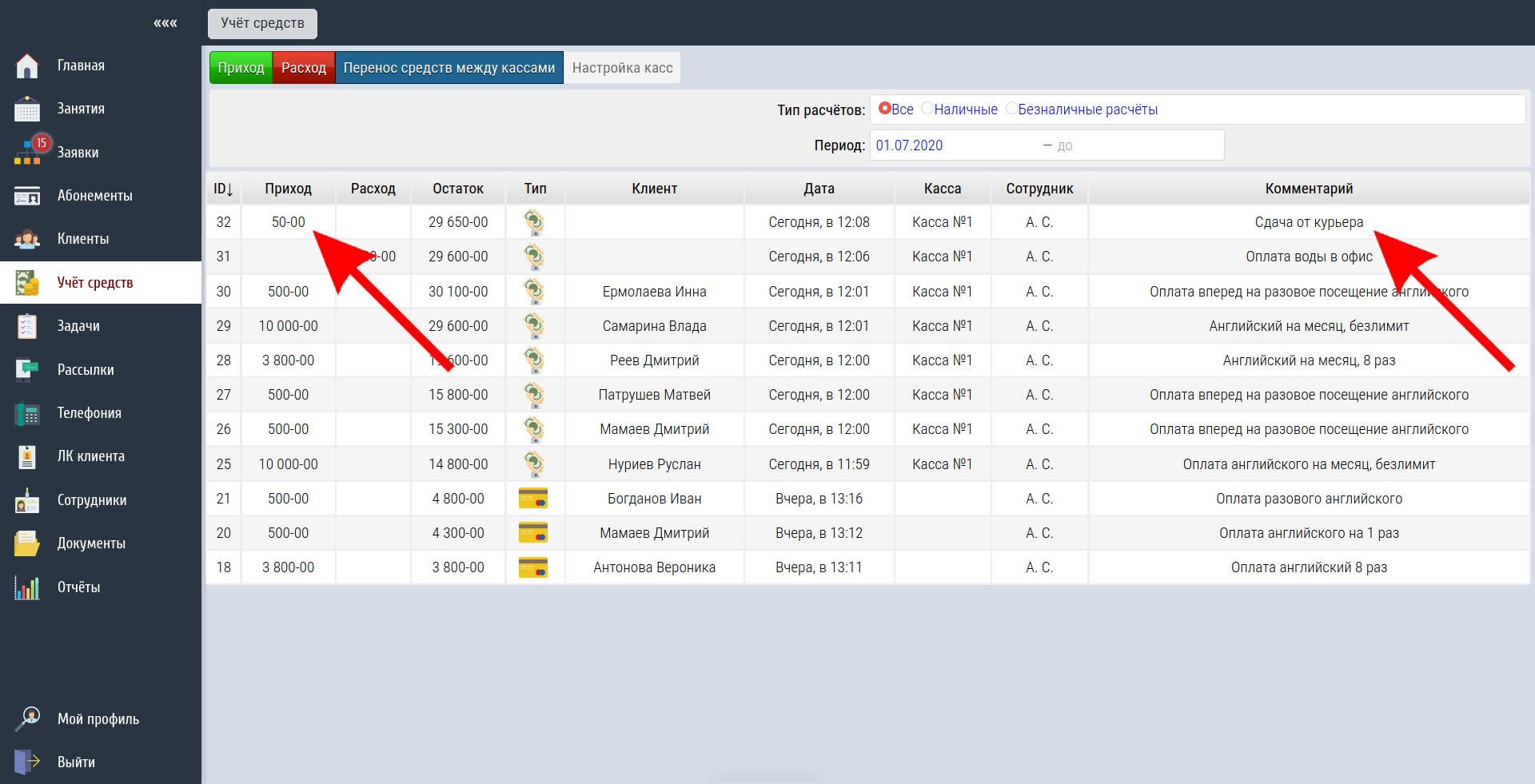
Task: Open the Рассылки messages icon
Action: (x=27, y=369)
